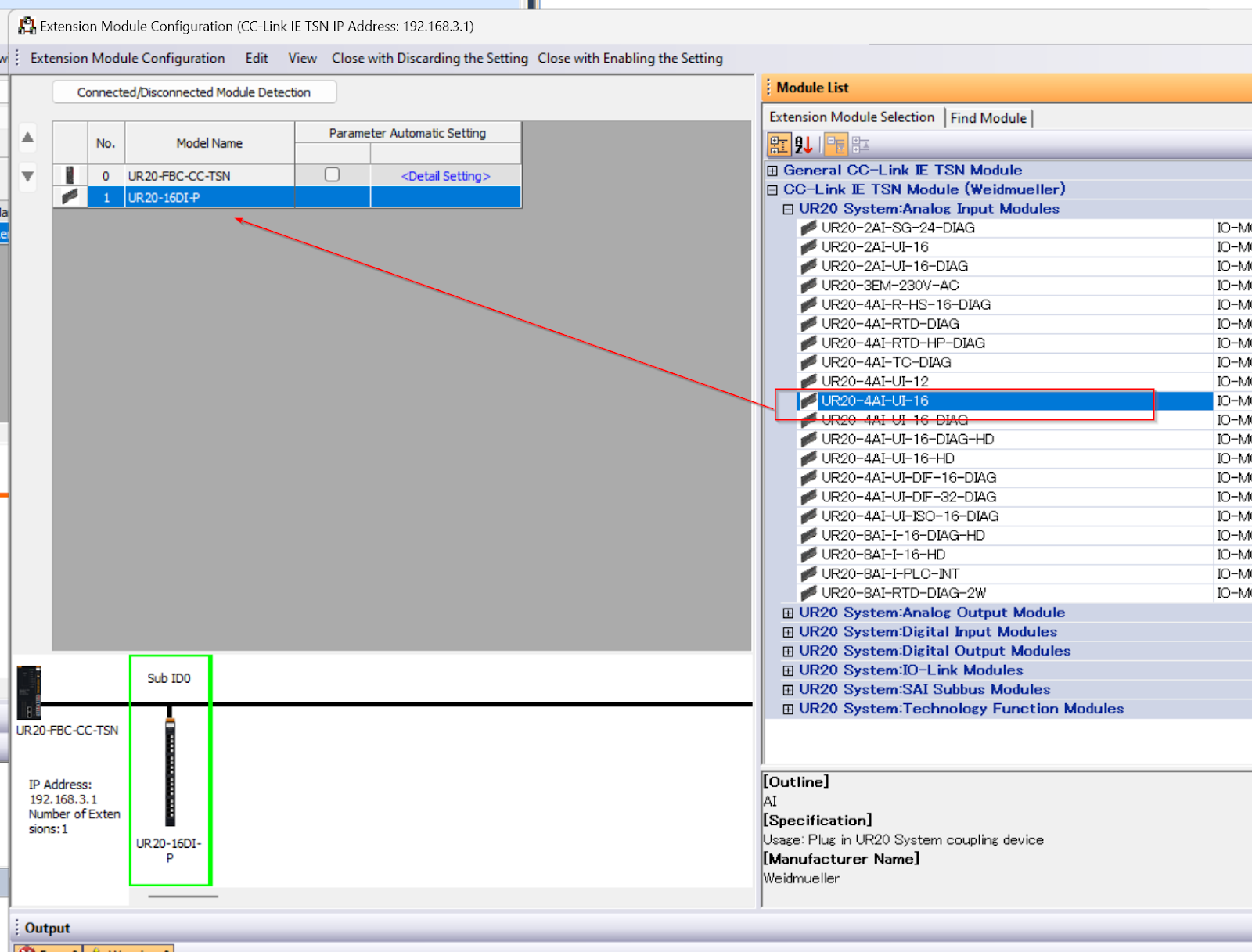The width and height of the screenshot is (1252, 952).
Task: Select UR20-4AI-UI-16 in module list
Action: (x=1005, y=401)
